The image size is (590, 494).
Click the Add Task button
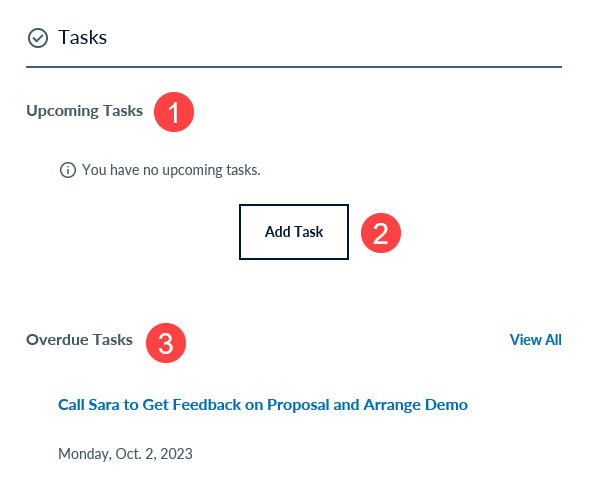pos(294,232)
